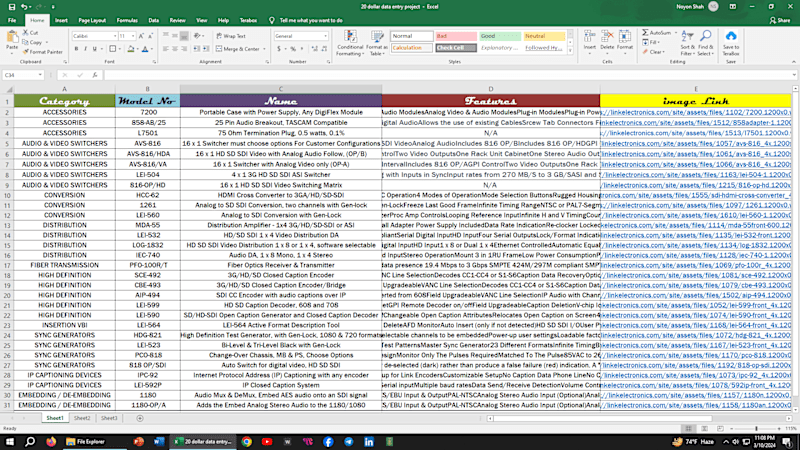
Task: Click the Merge & Center button
Action: tap(237, 49)
